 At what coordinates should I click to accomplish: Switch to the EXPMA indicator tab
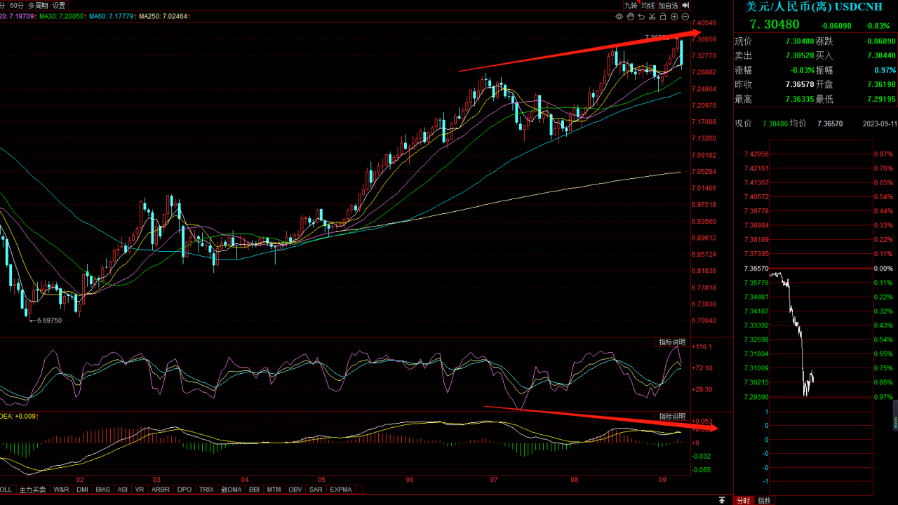pos(341,490)
